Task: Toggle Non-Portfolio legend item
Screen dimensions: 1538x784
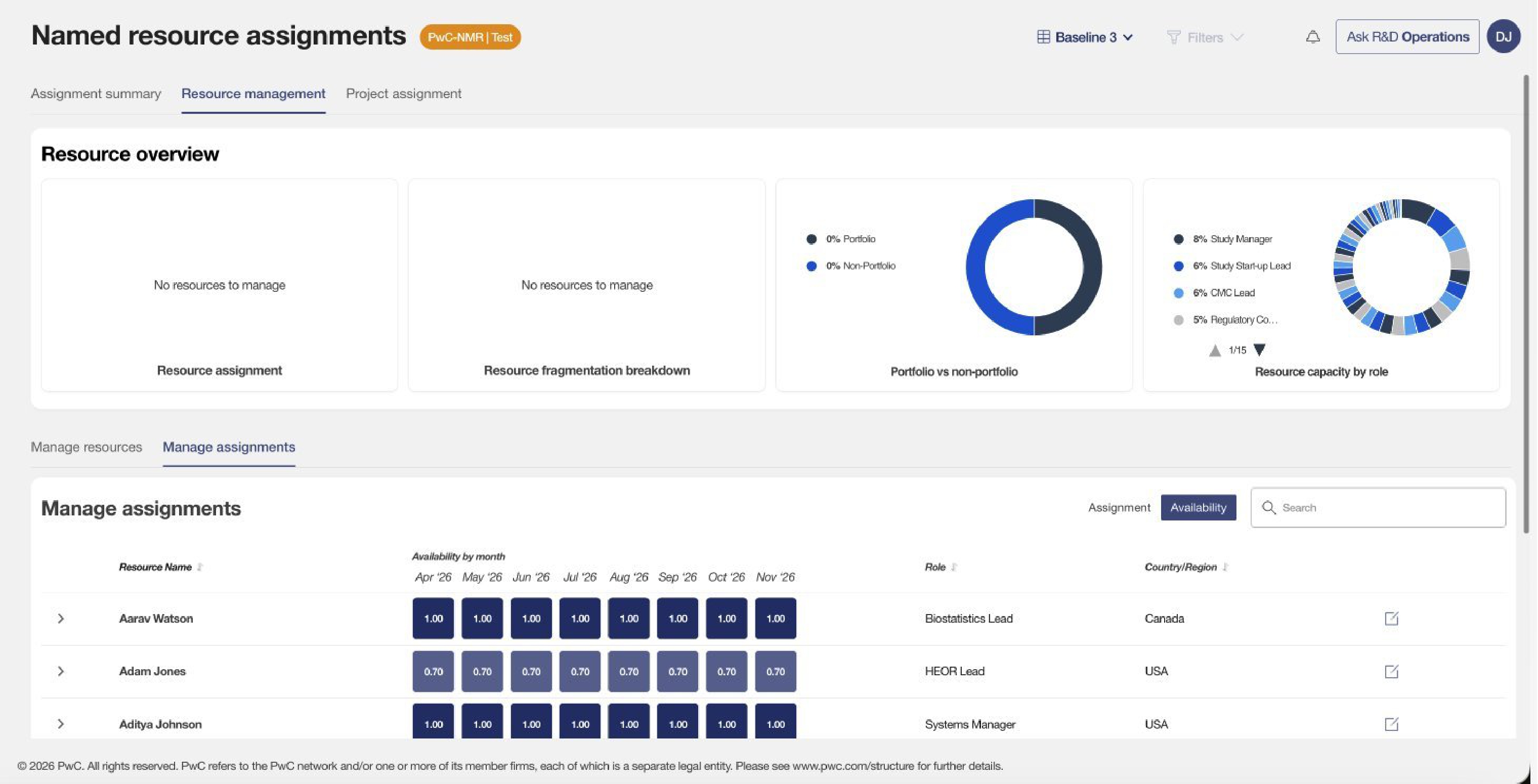Action: [851, 266]
